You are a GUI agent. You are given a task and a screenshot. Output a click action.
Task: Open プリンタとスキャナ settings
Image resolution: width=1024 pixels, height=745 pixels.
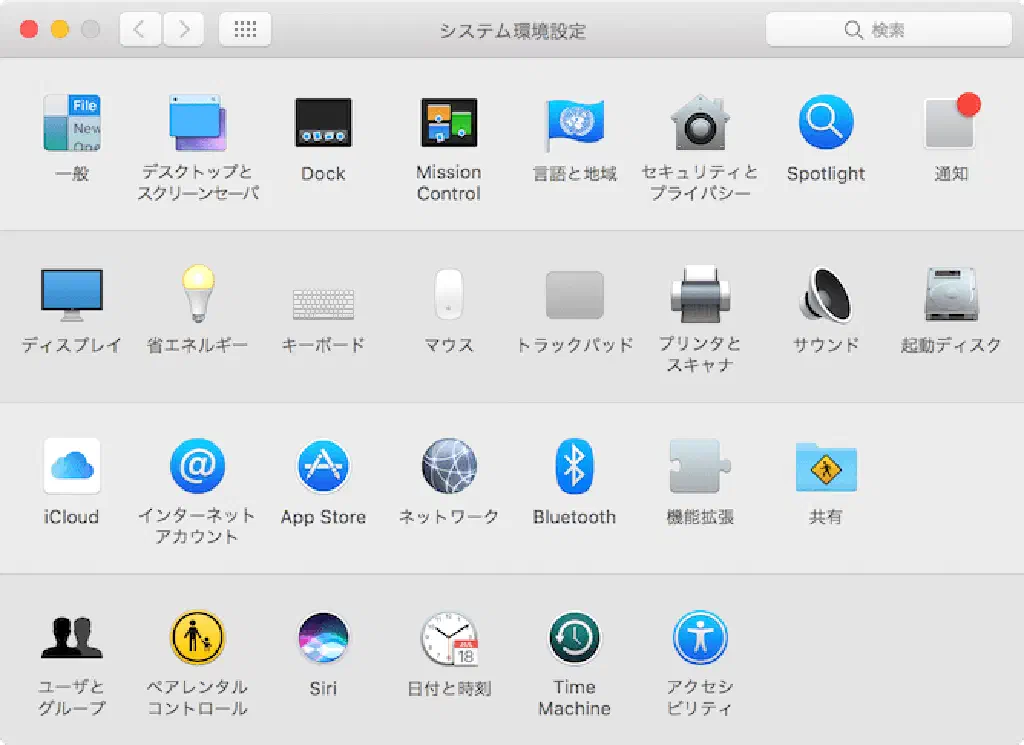(700, 296)
